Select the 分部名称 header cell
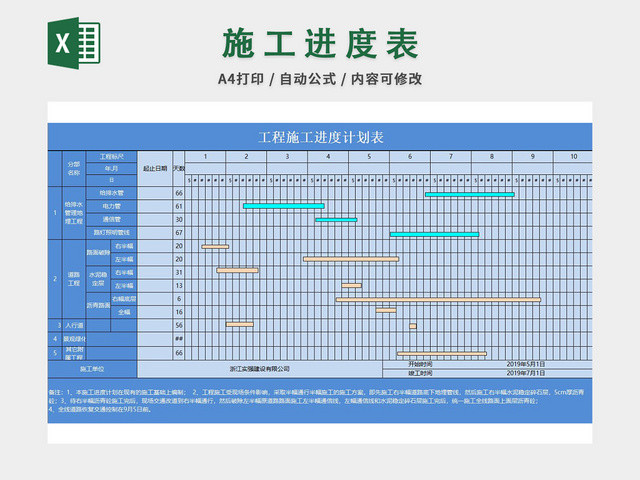 pos(74,169)
